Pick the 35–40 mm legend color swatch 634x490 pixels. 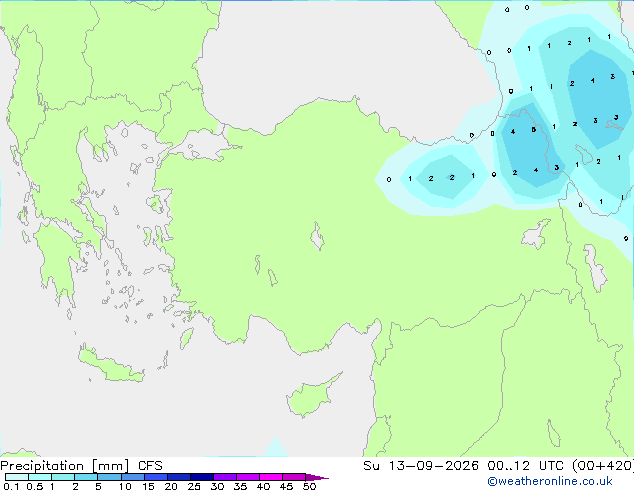pyautogui.click(x=248, y=477)
